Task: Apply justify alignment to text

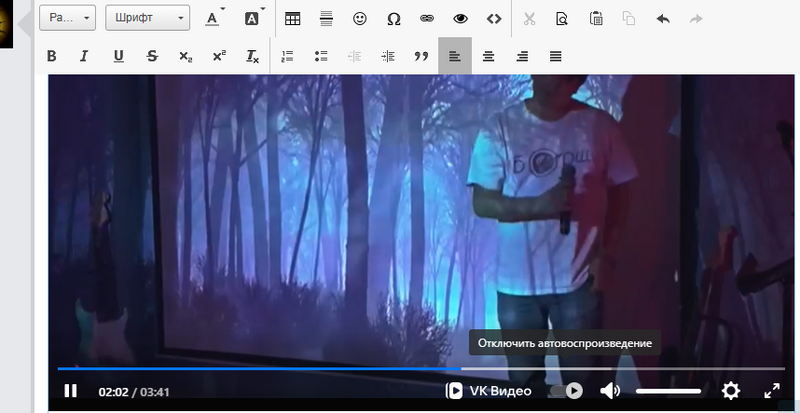Action: tap(555, 56)
